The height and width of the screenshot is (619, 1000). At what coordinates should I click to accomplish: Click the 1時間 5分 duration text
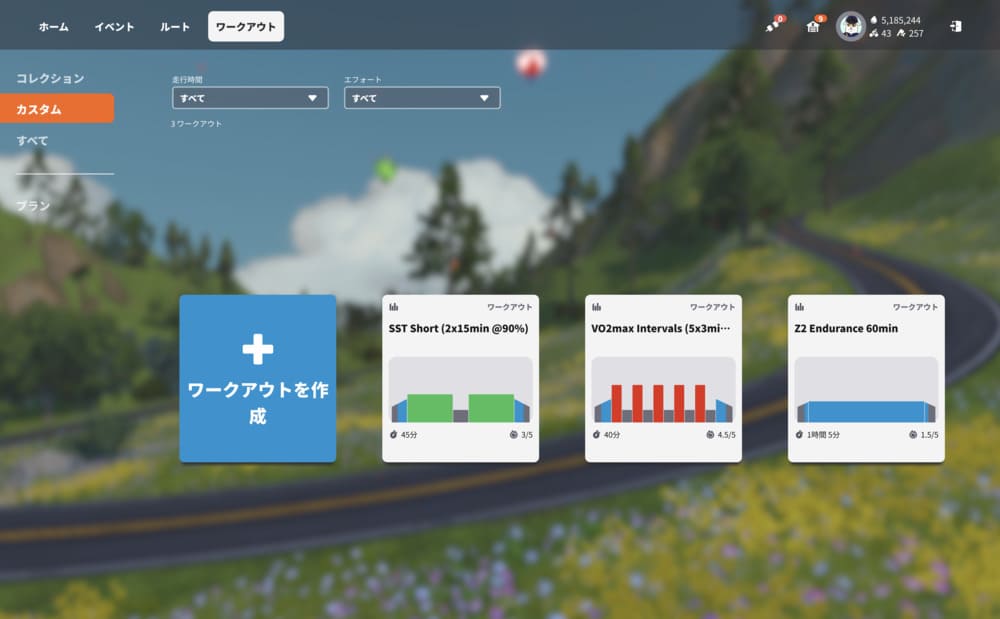click(x=823, y=435)
